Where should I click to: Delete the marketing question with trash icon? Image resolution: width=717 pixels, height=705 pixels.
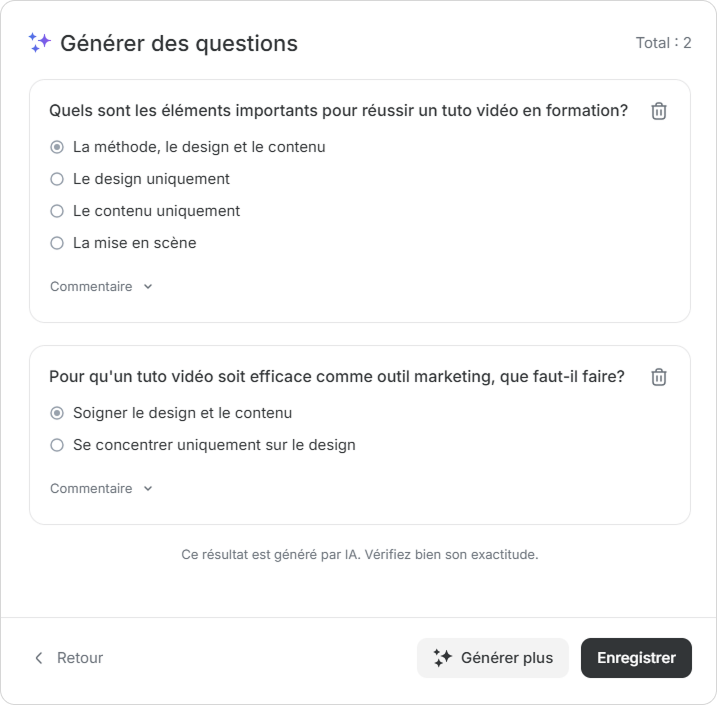pos(659,377)
